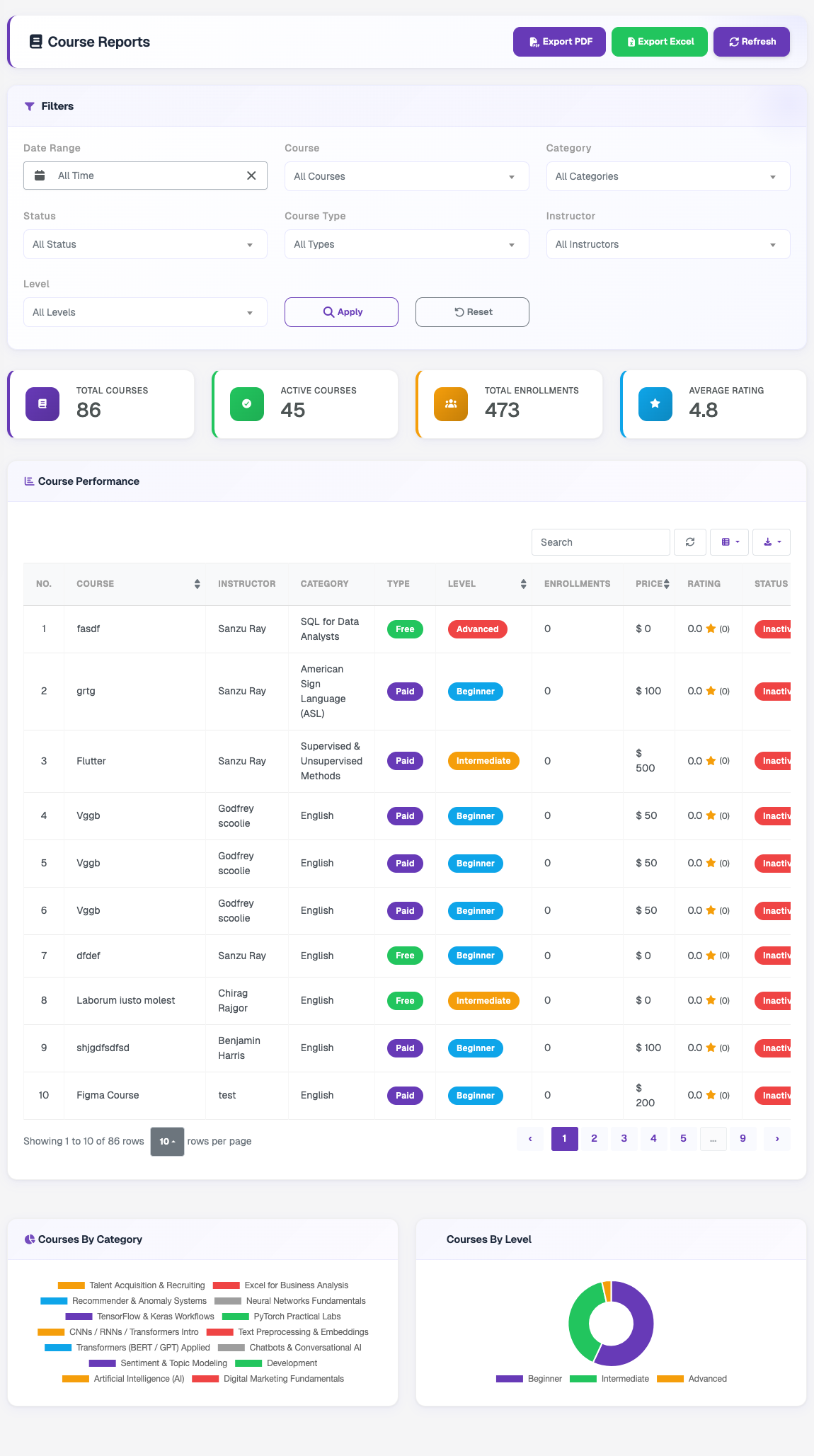Go to page 2 of the table

click(594, 1139)
